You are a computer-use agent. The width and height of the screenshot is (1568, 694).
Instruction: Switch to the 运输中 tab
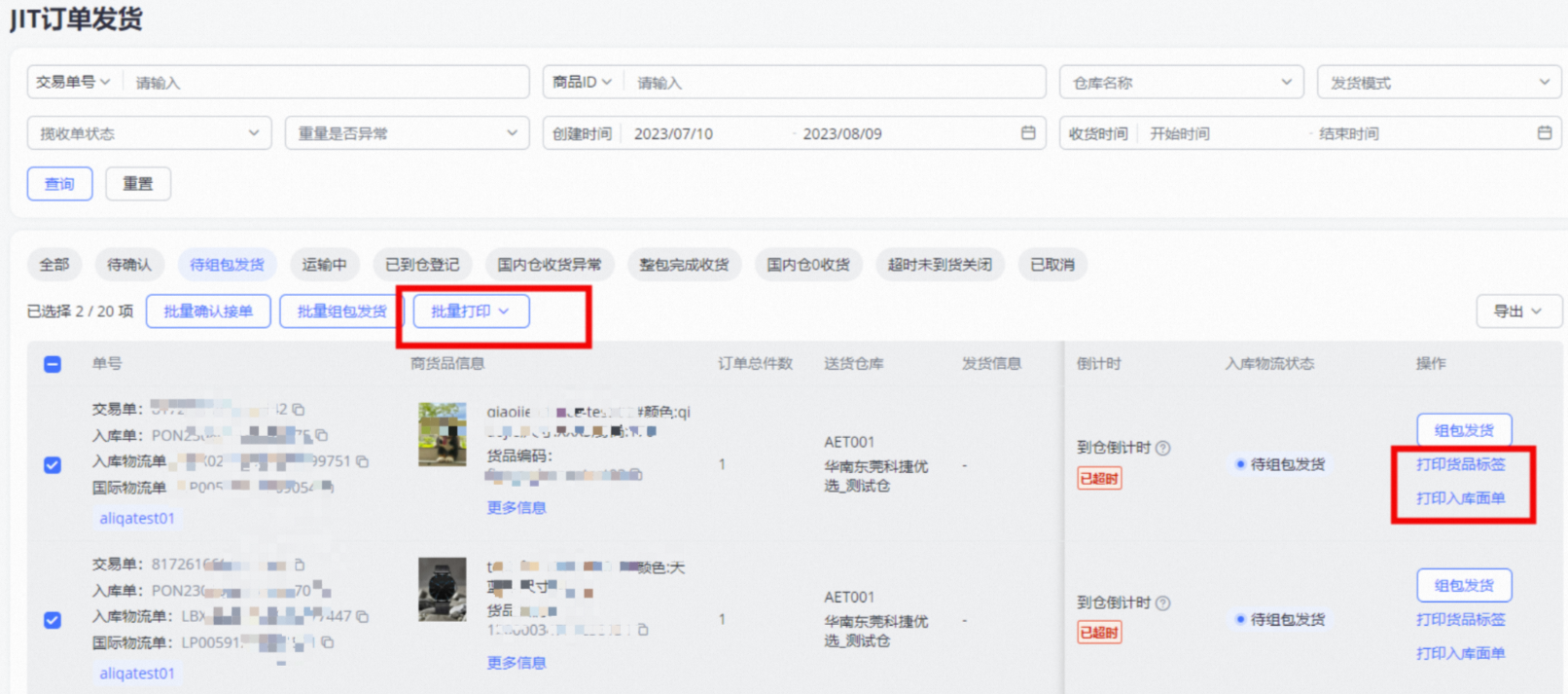pyautogui.click(x=324, y=265)
